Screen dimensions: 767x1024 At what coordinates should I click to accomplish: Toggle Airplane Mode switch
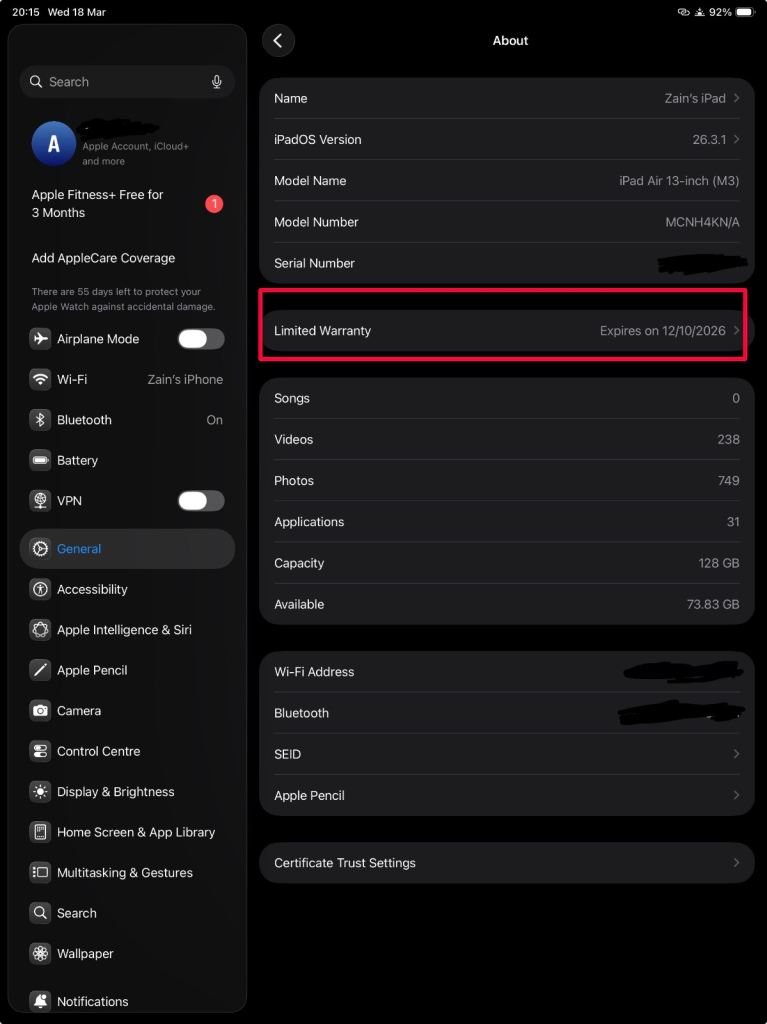(x=201, y=339)
